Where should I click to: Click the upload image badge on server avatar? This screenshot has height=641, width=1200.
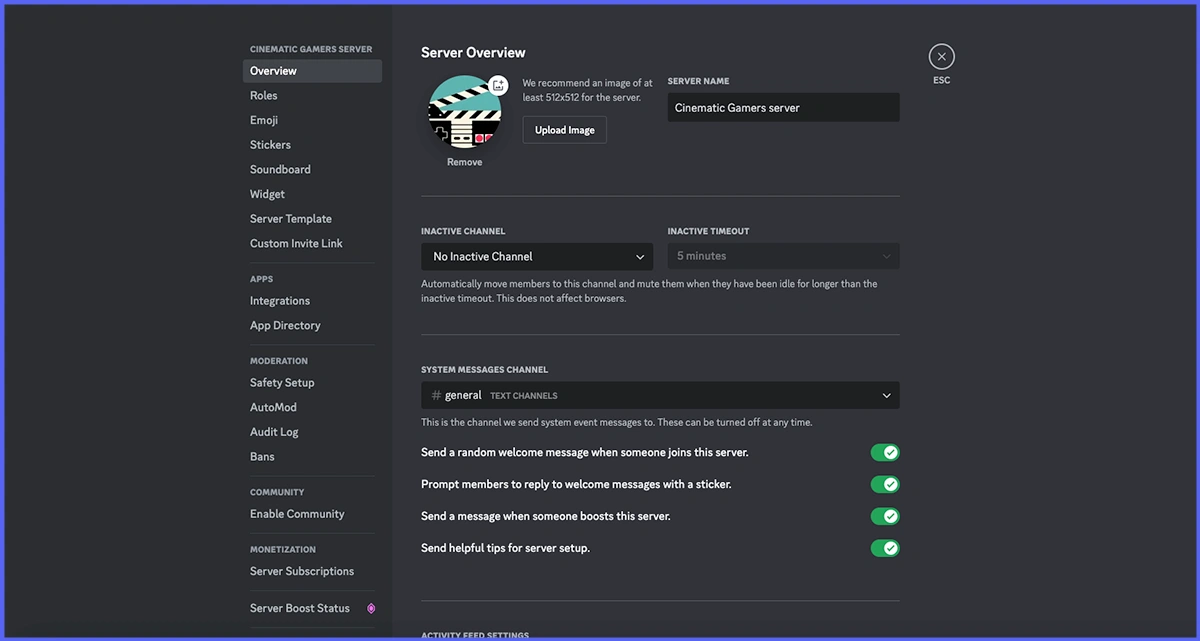(x=498, y=86)
